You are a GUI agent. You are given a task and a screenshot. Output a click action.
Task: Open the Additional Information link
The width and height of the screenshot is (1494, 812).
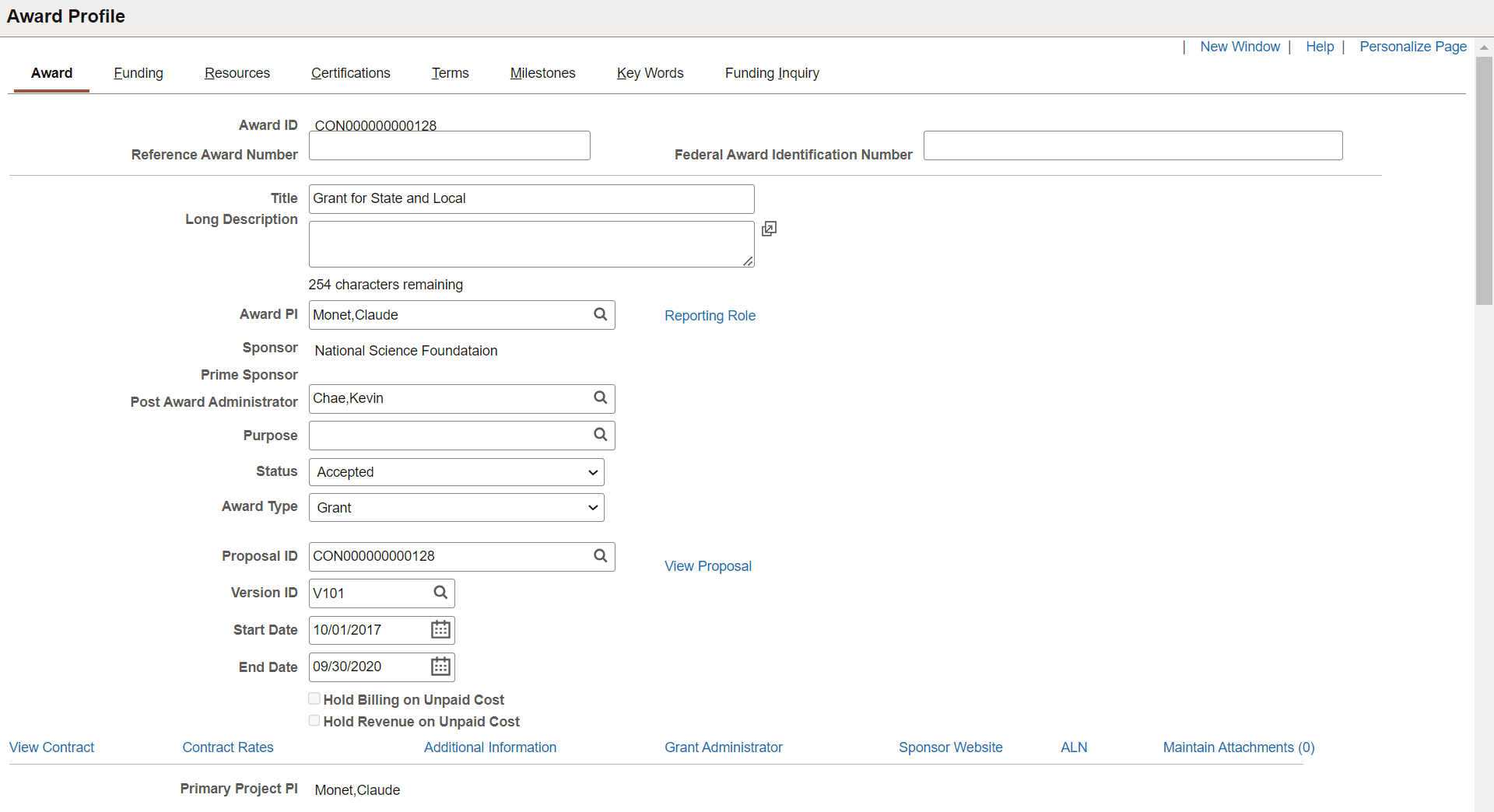tap(490, 747)
